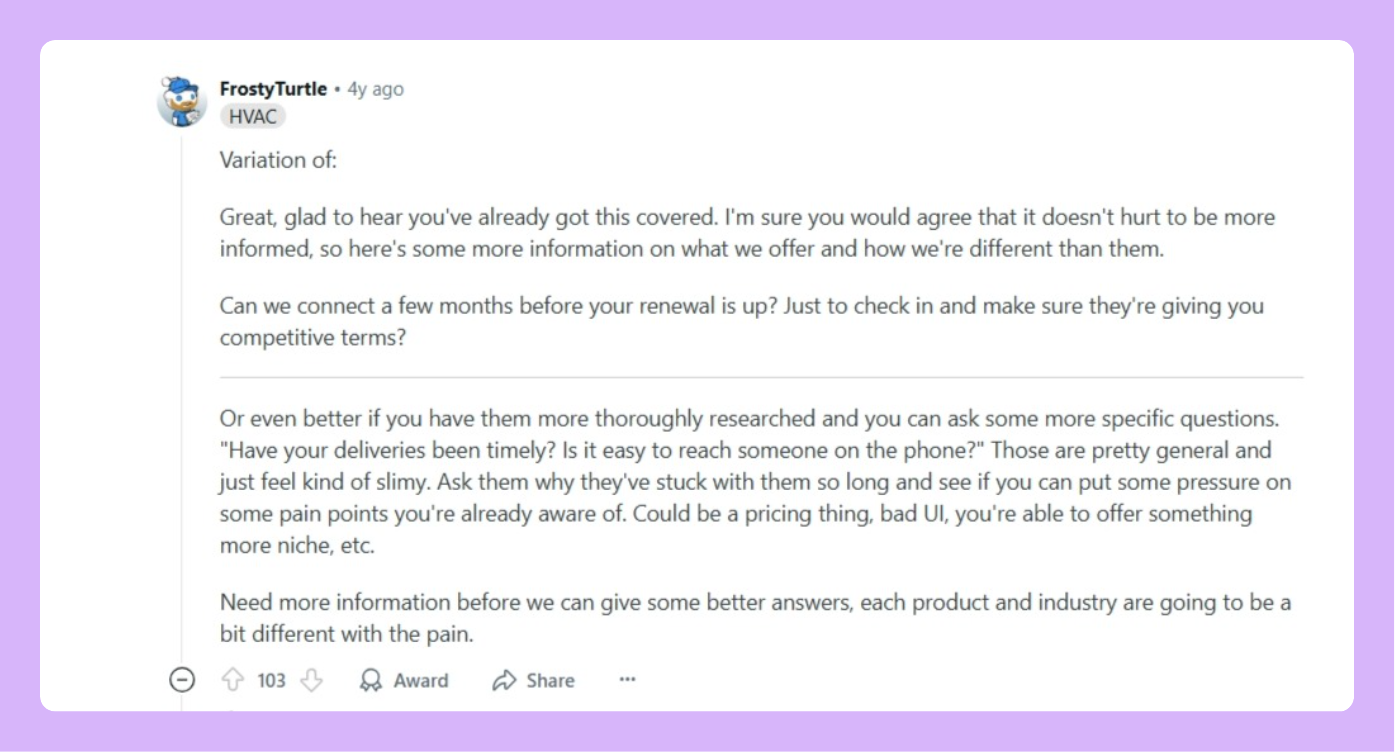Open the three-dot more options menu
The height and width of the screenshot is (752, 1395).
627,680
